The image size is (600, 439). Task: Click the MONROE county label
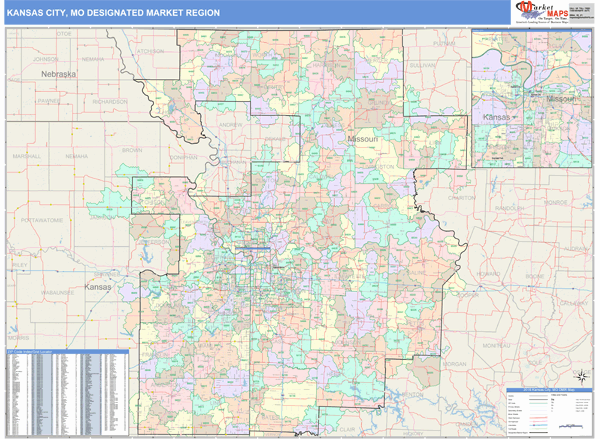pos(556,202)
